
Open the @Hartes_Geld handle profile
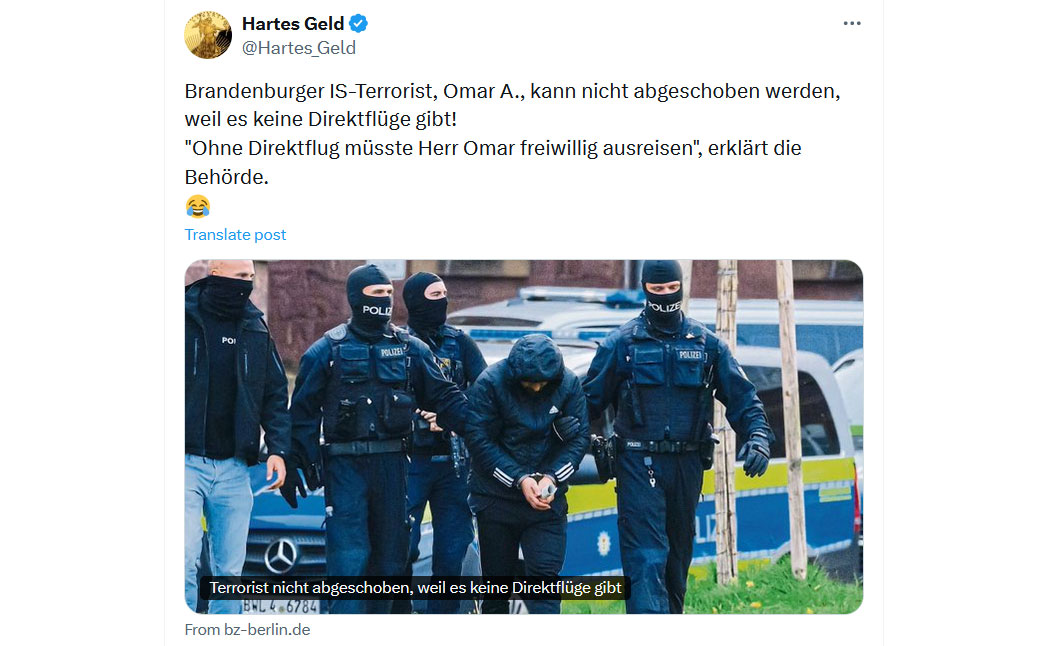(x=299, y=48)
